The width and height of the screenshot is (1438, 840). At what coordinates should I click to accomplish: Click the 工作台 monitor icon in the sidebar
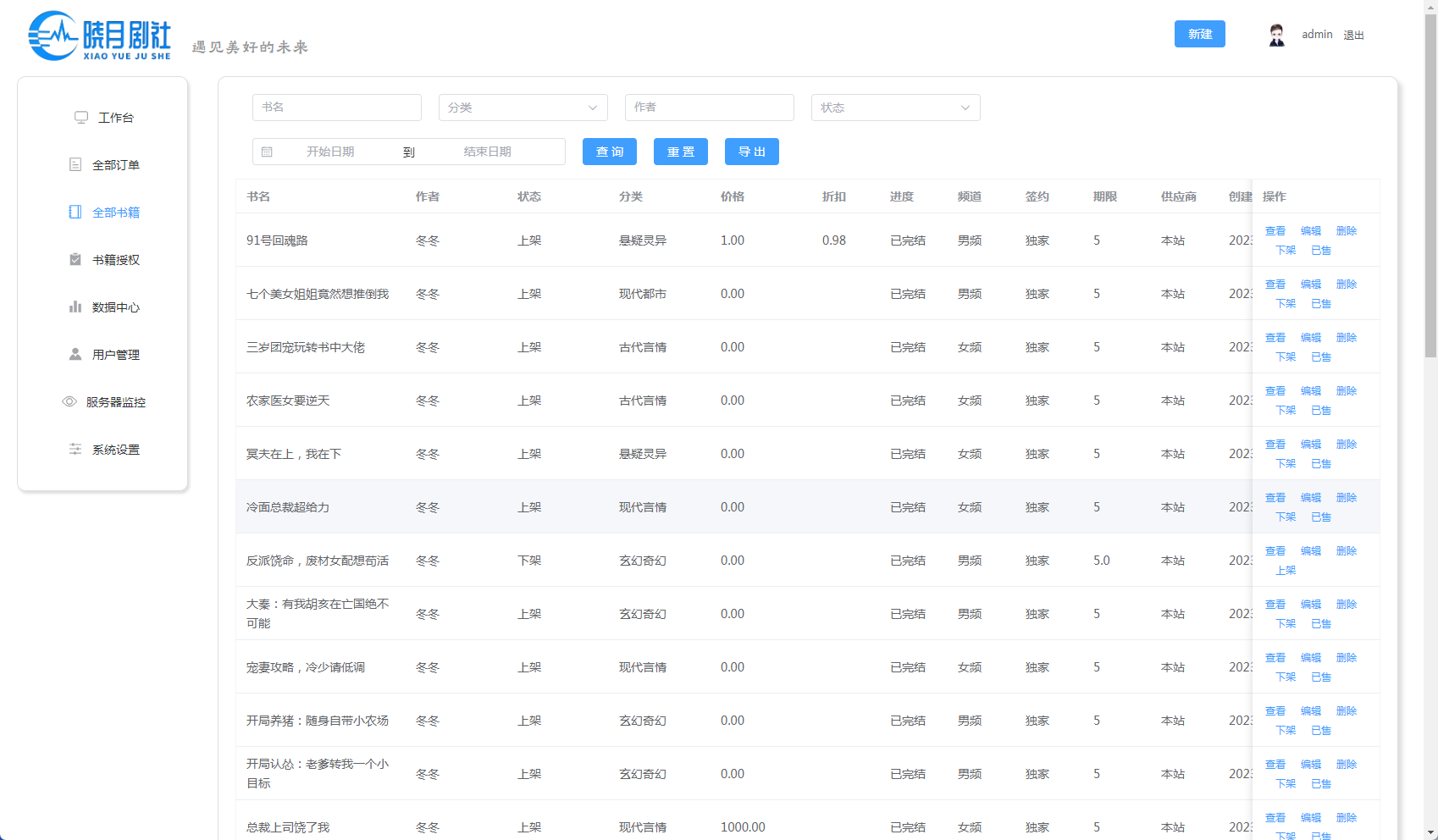(81, 118)
